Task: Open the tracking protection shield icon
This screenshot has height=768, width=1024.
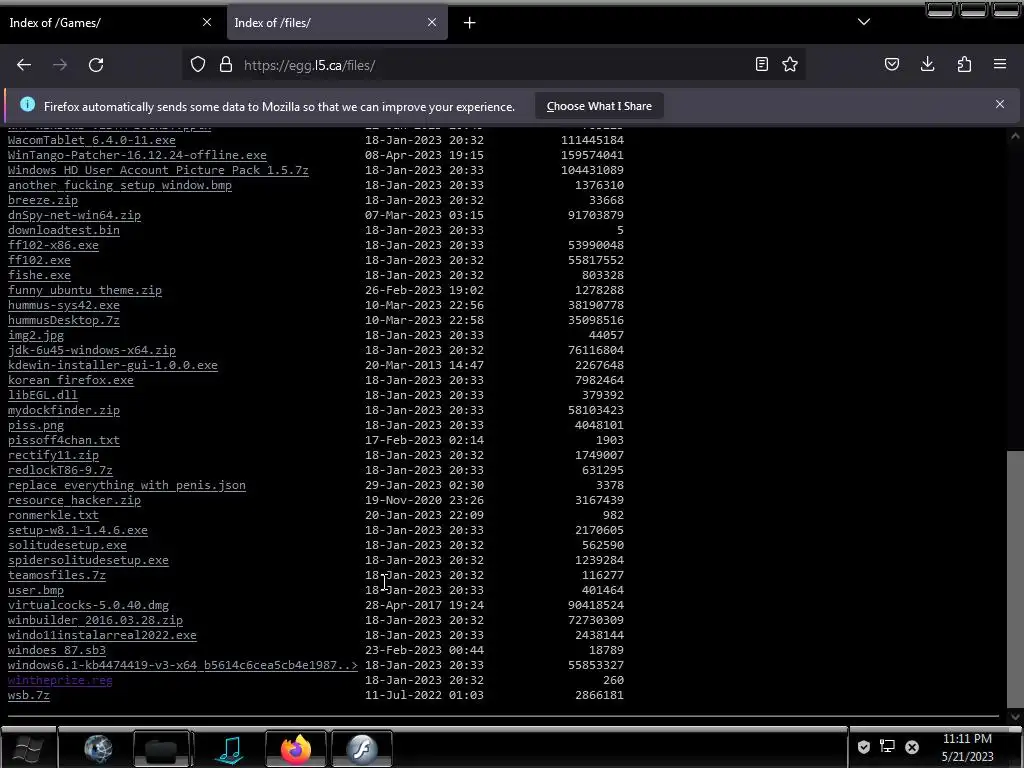Action: click(x=198, y=64)
